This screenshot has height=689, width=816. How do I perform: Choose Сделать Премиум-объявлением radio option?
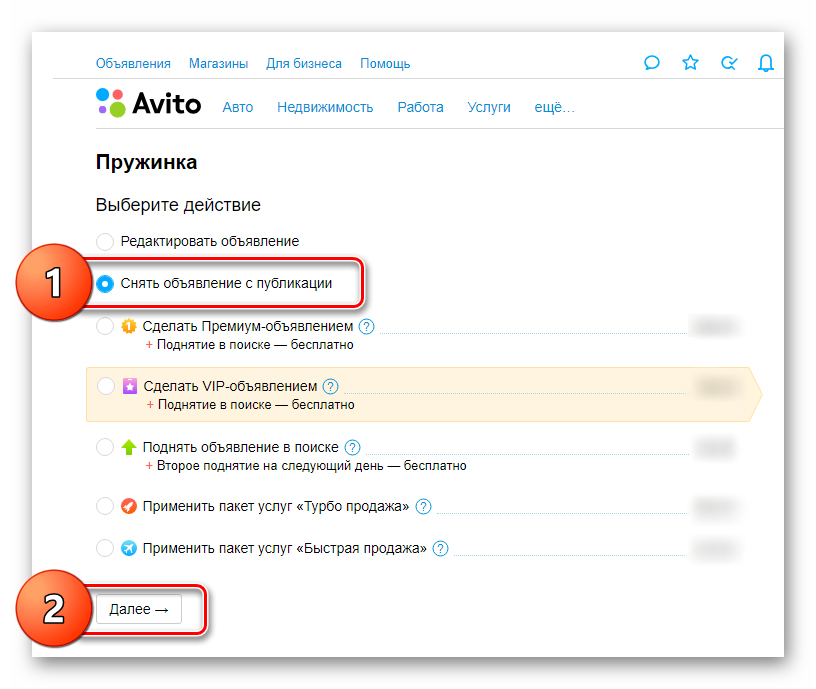(105, 326)
